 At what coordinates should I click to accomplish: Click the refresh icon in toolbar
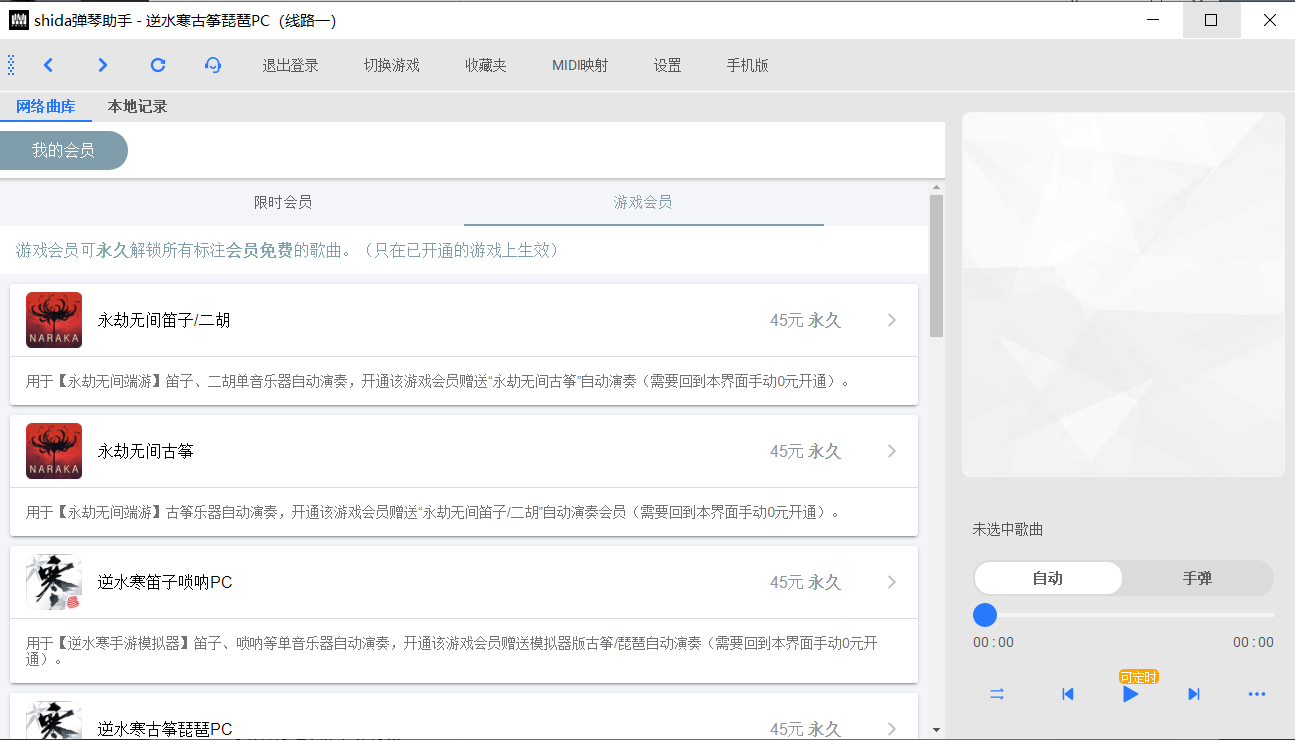[x=157, y=65]
